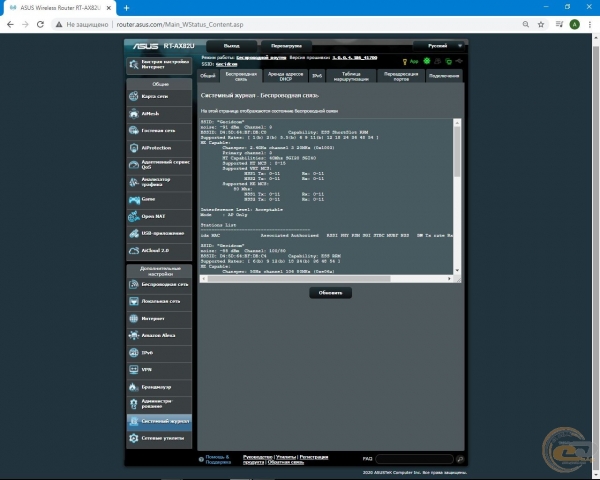Click the log textarea resize handle
Screen dimensions: 600x480
pyautogui.click(x=458, y=280)
